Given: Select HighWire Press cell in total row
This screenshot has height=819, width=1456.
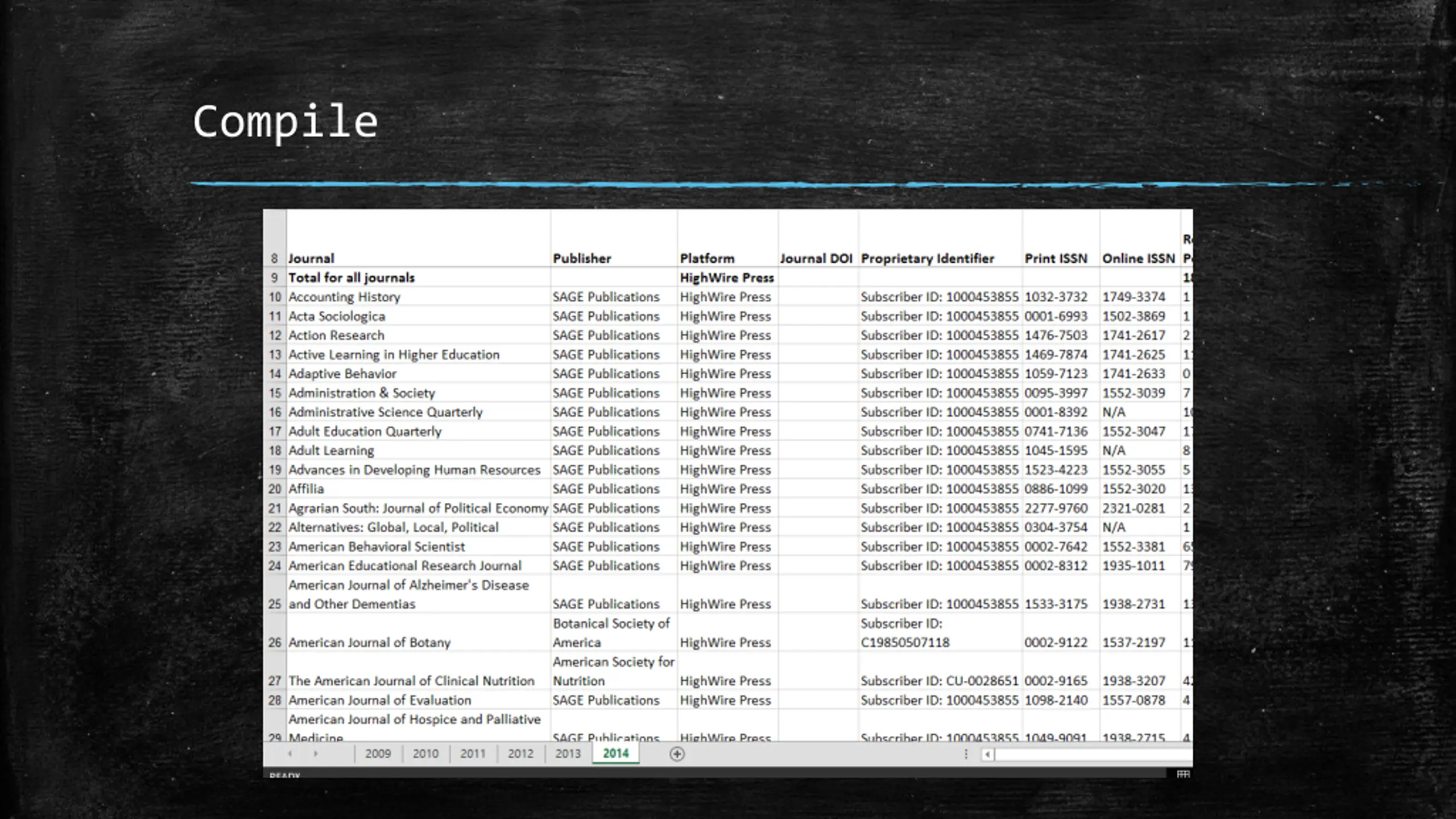Looking at the screenshot, I should (x=727, y=278).
